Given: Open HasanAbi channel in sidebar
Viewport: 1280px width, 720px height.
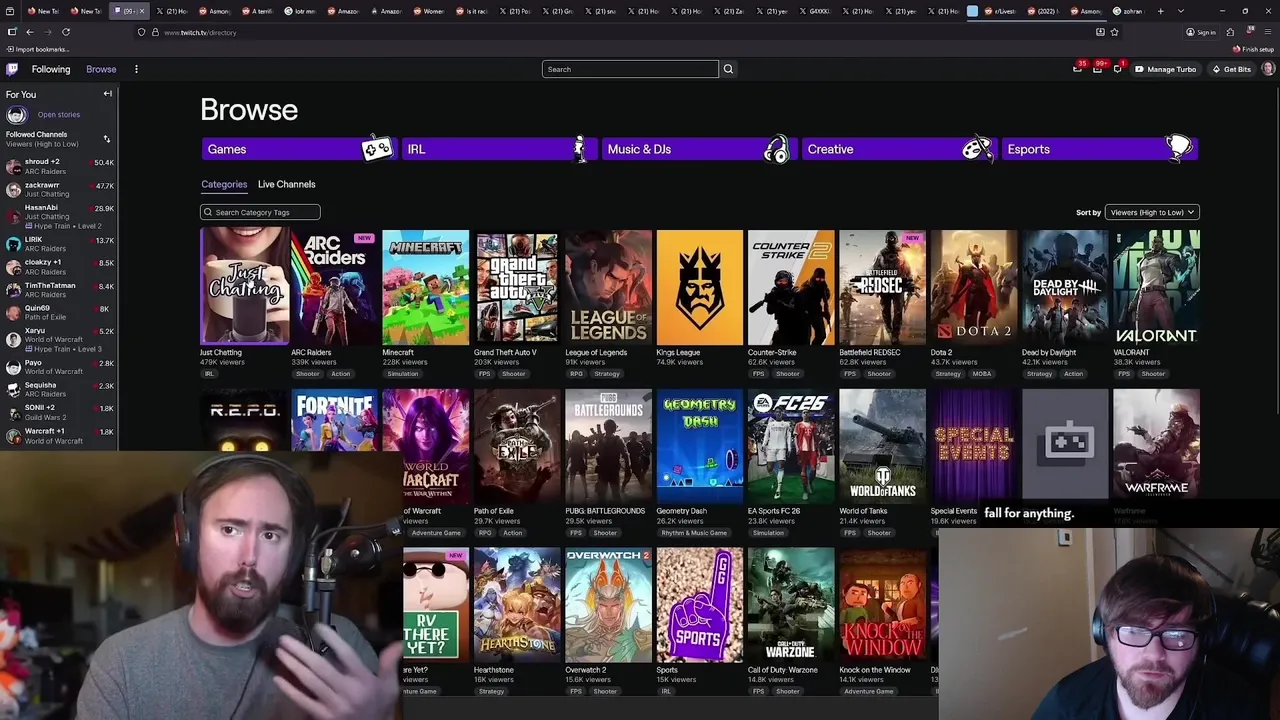Looking at the screenshot, I should pyautogui.click(x=59, y=216).
